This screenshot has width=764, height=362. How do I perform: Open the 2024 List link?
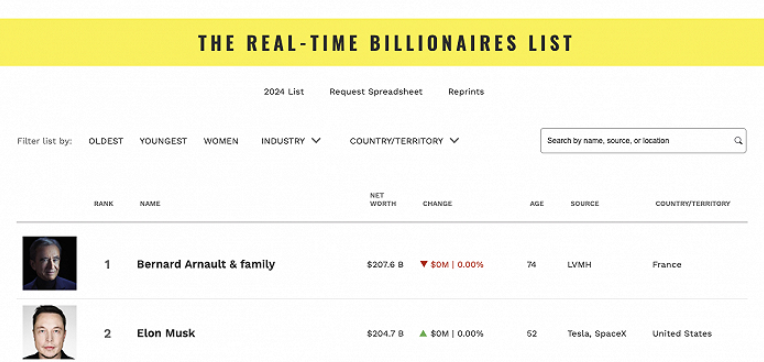[x=284, y=92]
